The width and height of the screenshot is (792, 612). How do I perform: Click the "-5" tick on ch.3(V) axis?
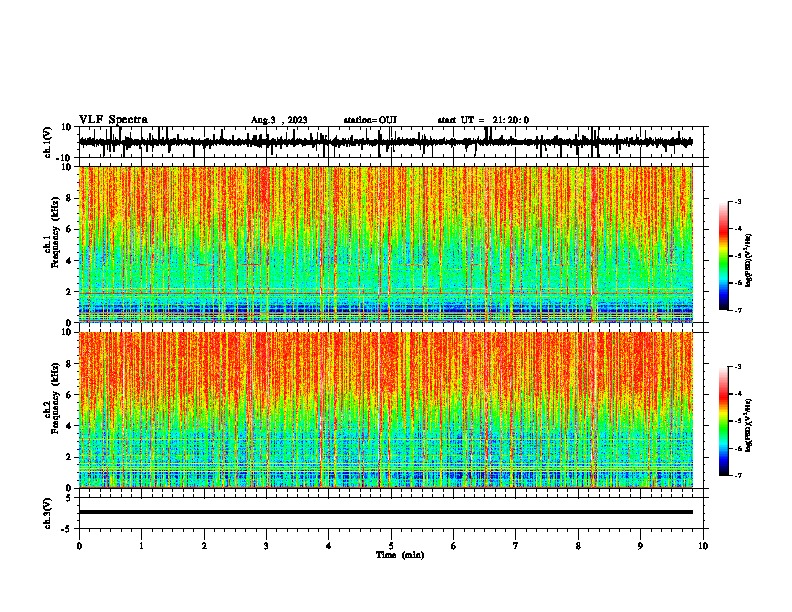[x=67, y=529]
